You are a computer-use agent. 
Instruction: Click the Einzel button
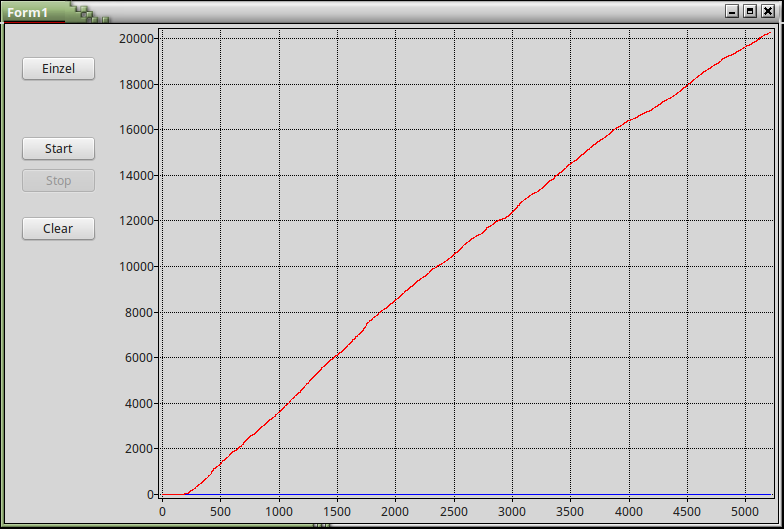pos(58,68)
